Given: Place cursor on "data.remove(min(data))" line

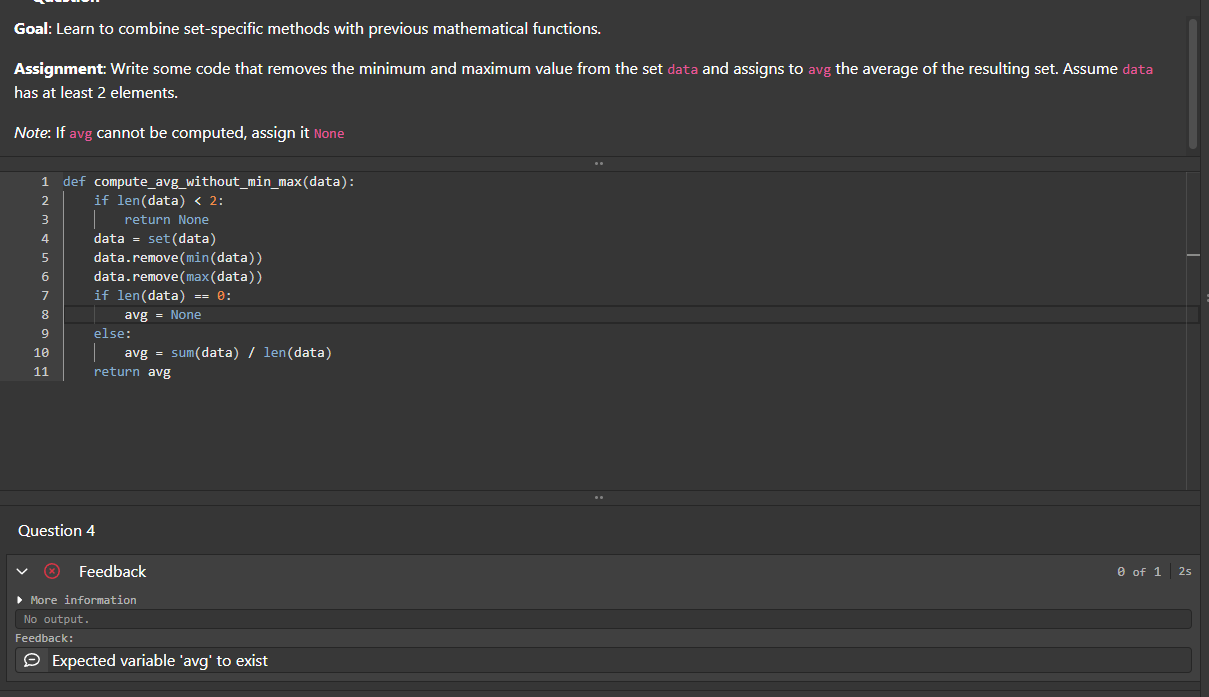Looking at the screenshot, I should pos(178,258).
